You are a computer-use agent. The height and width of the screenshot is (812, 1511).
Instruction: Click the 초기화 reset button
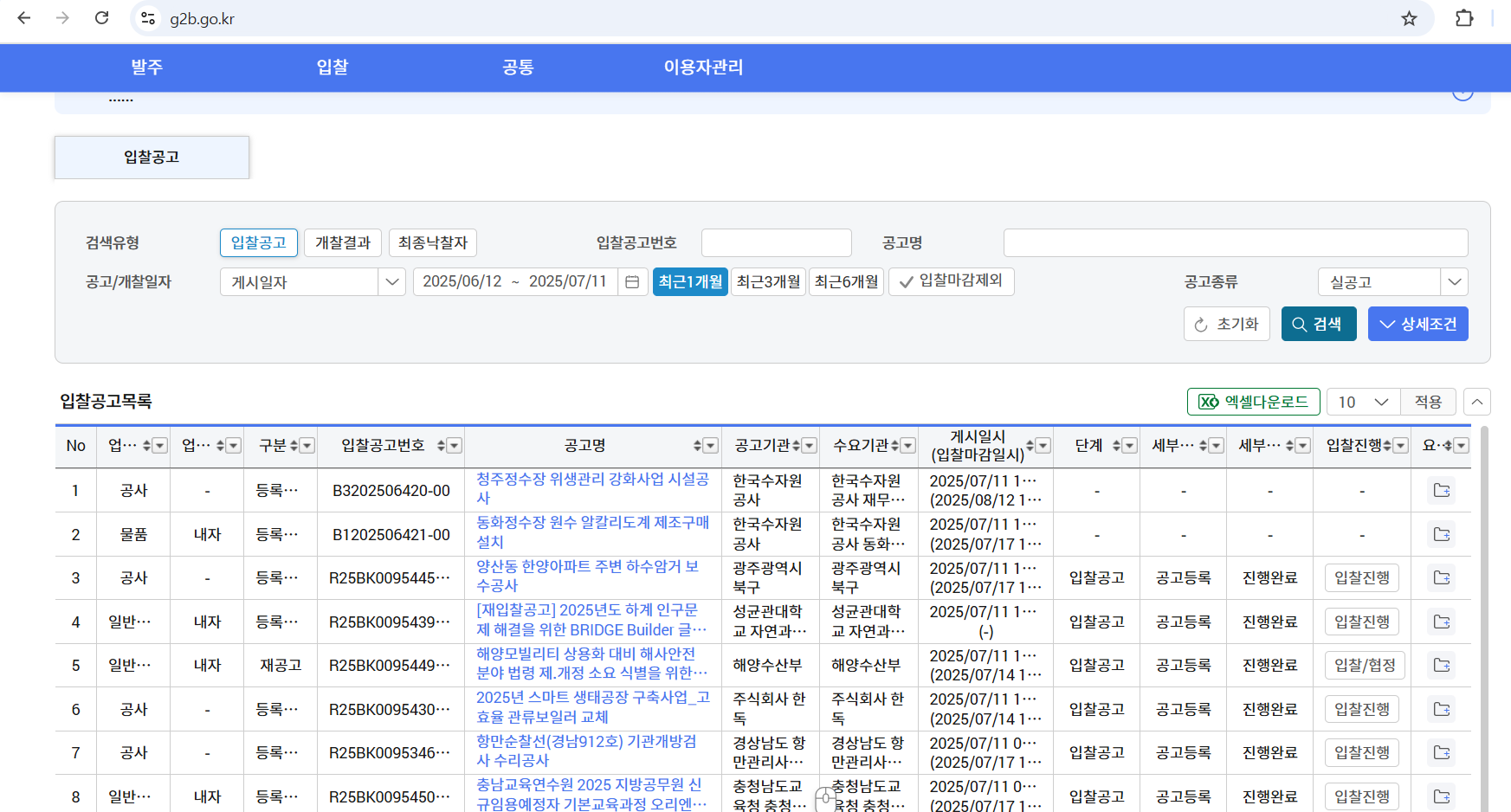1227,324
